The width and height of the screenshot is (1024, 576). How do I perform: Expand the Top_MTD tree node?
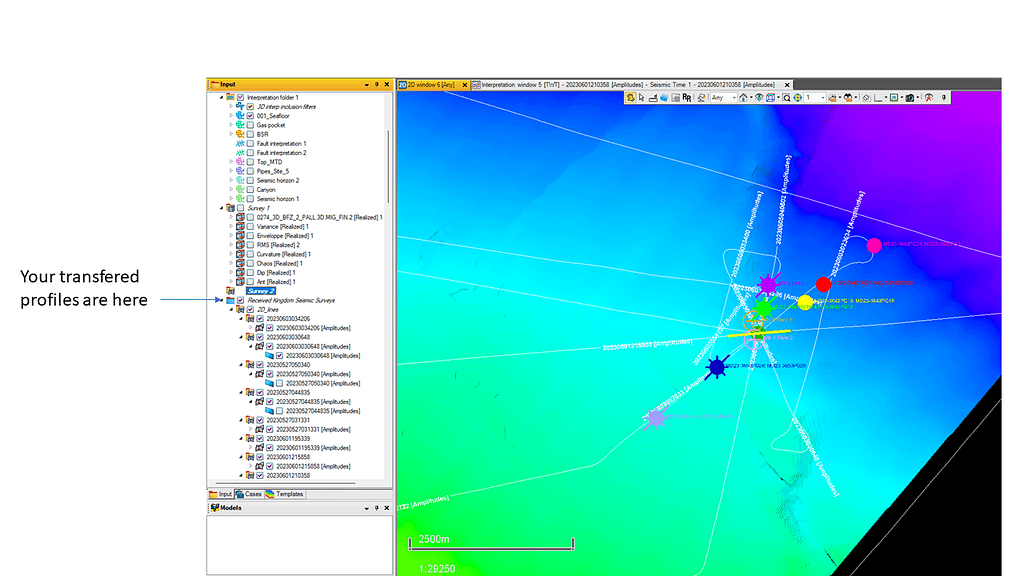pos(231,161)
